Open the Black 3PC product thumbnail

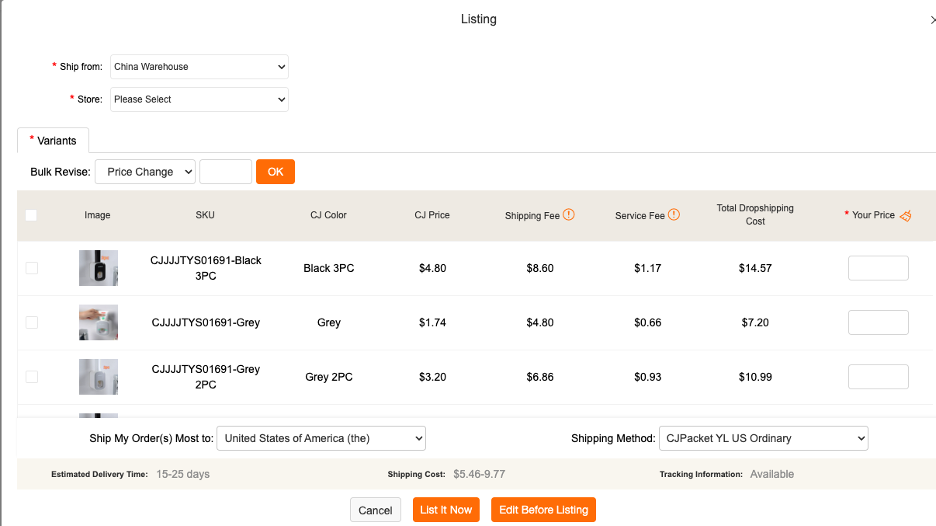click(x=98, y=268)
